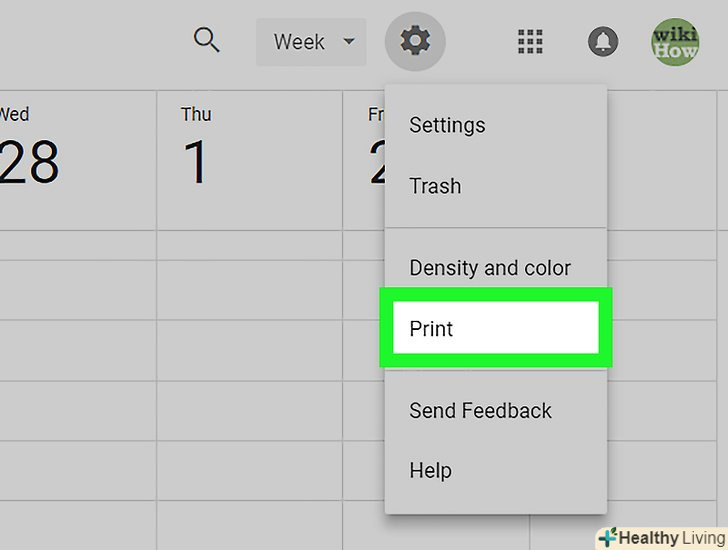Open the Google apps grid icon

coord(530,42)
